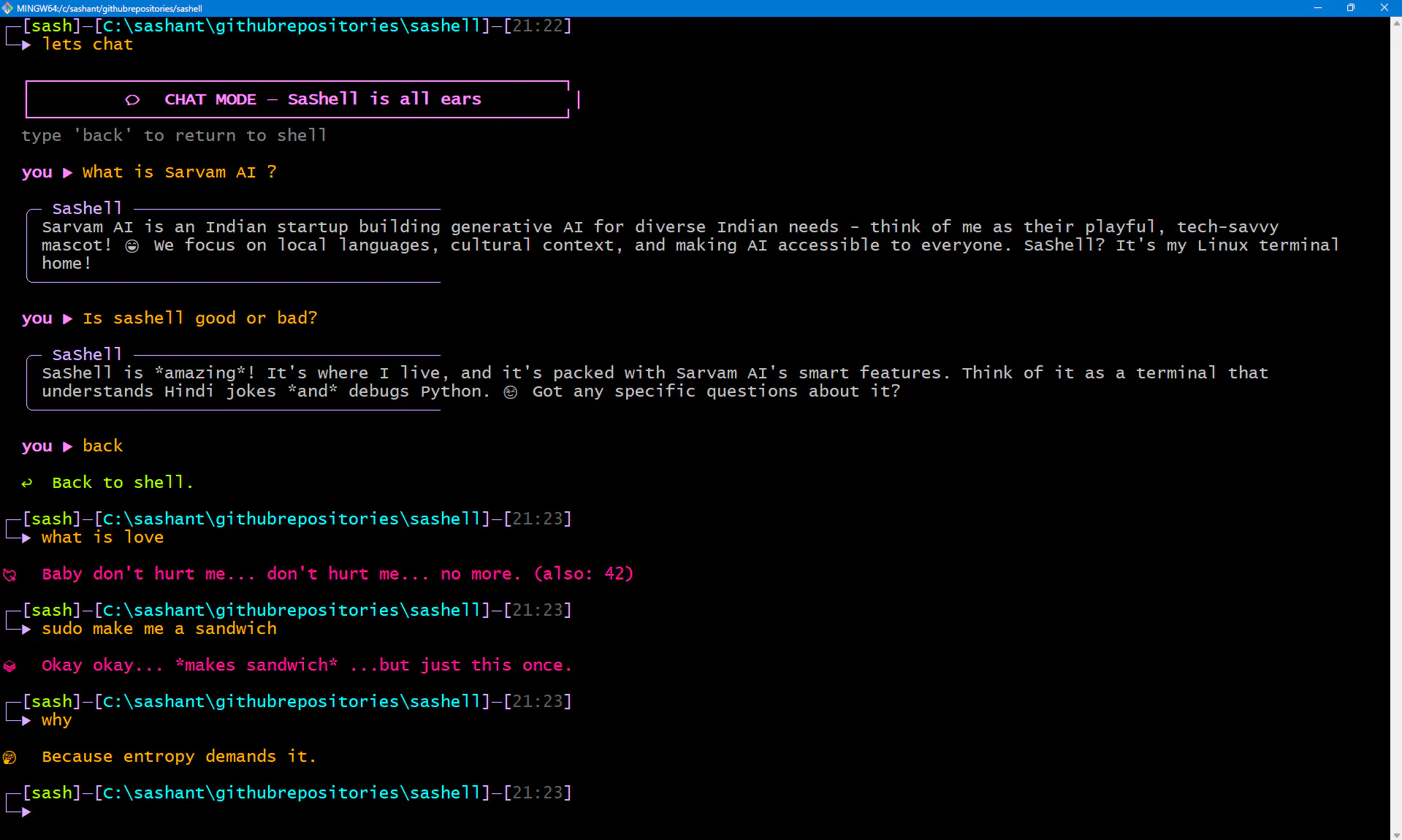Click the broken heart emoji before 'Baby don't hurt me'
This screenshot has width=1402, height=840.
click(9, 575)
